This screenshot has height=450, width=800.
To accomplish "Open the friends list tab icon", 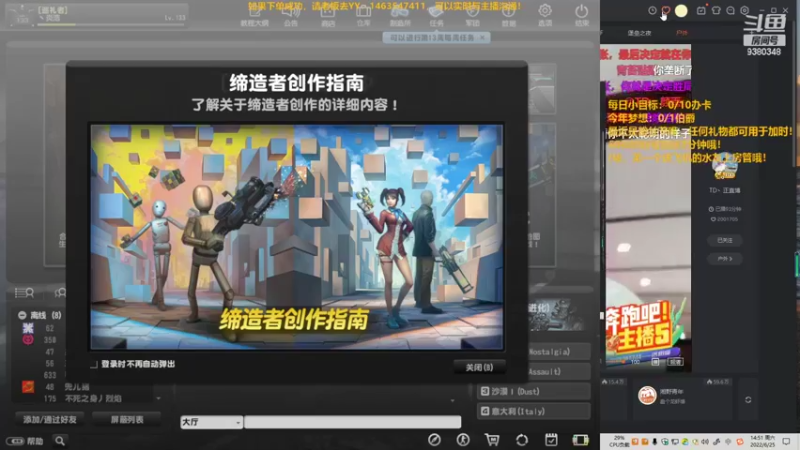I will (24, 292).
